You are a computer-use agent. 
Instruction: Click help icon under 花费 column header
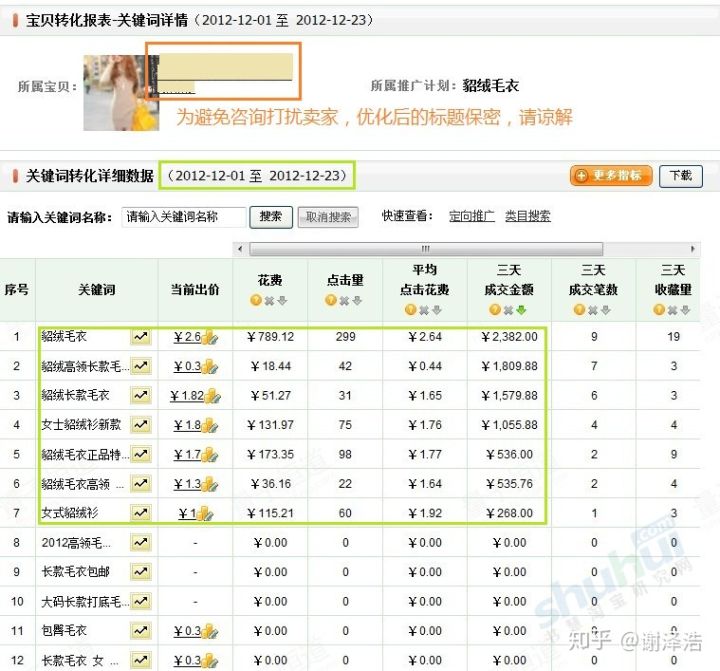click(x=257, y=300)
